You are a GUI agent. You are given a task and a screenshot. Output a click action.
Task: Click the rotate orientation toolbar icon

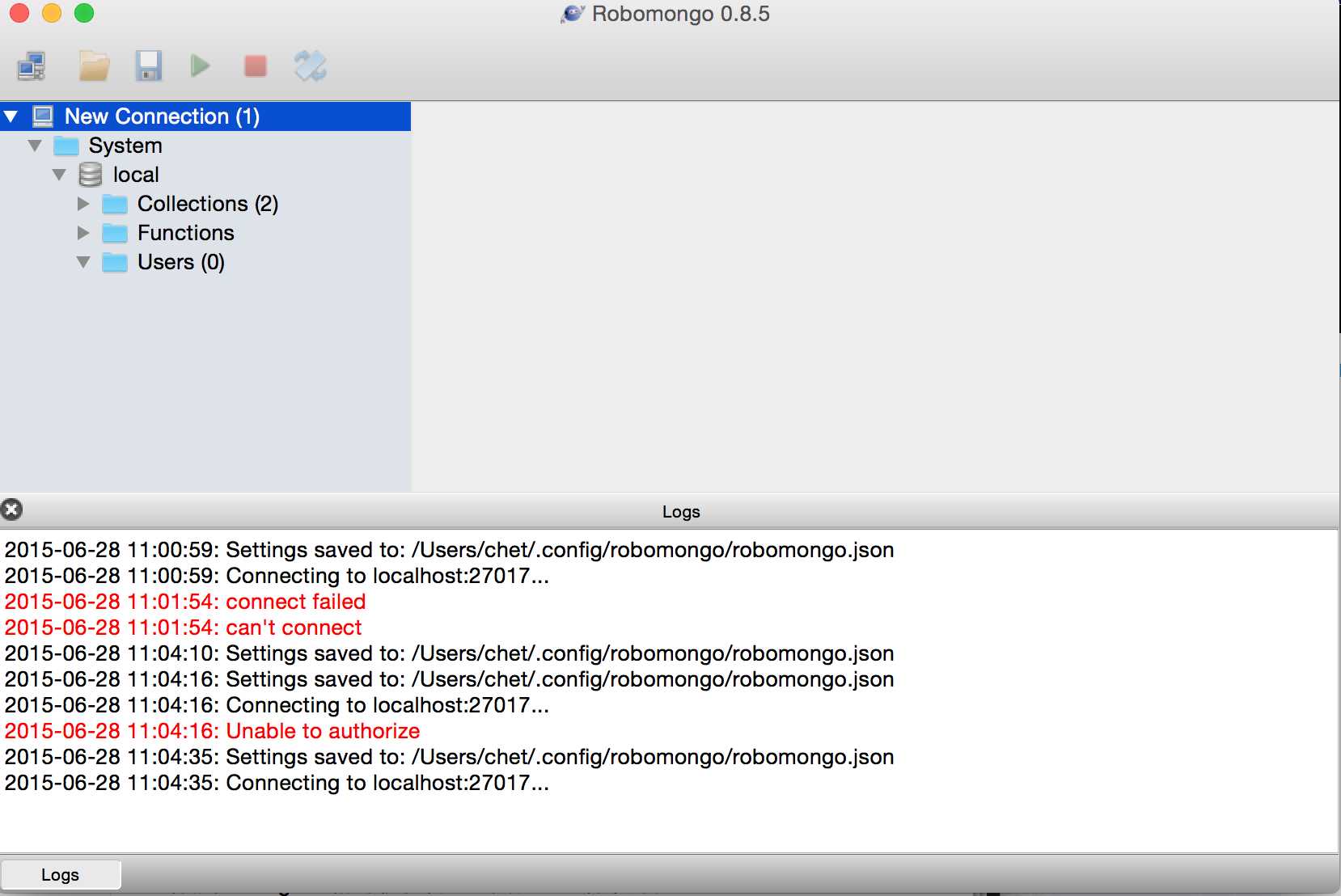[x=311, y=66]
